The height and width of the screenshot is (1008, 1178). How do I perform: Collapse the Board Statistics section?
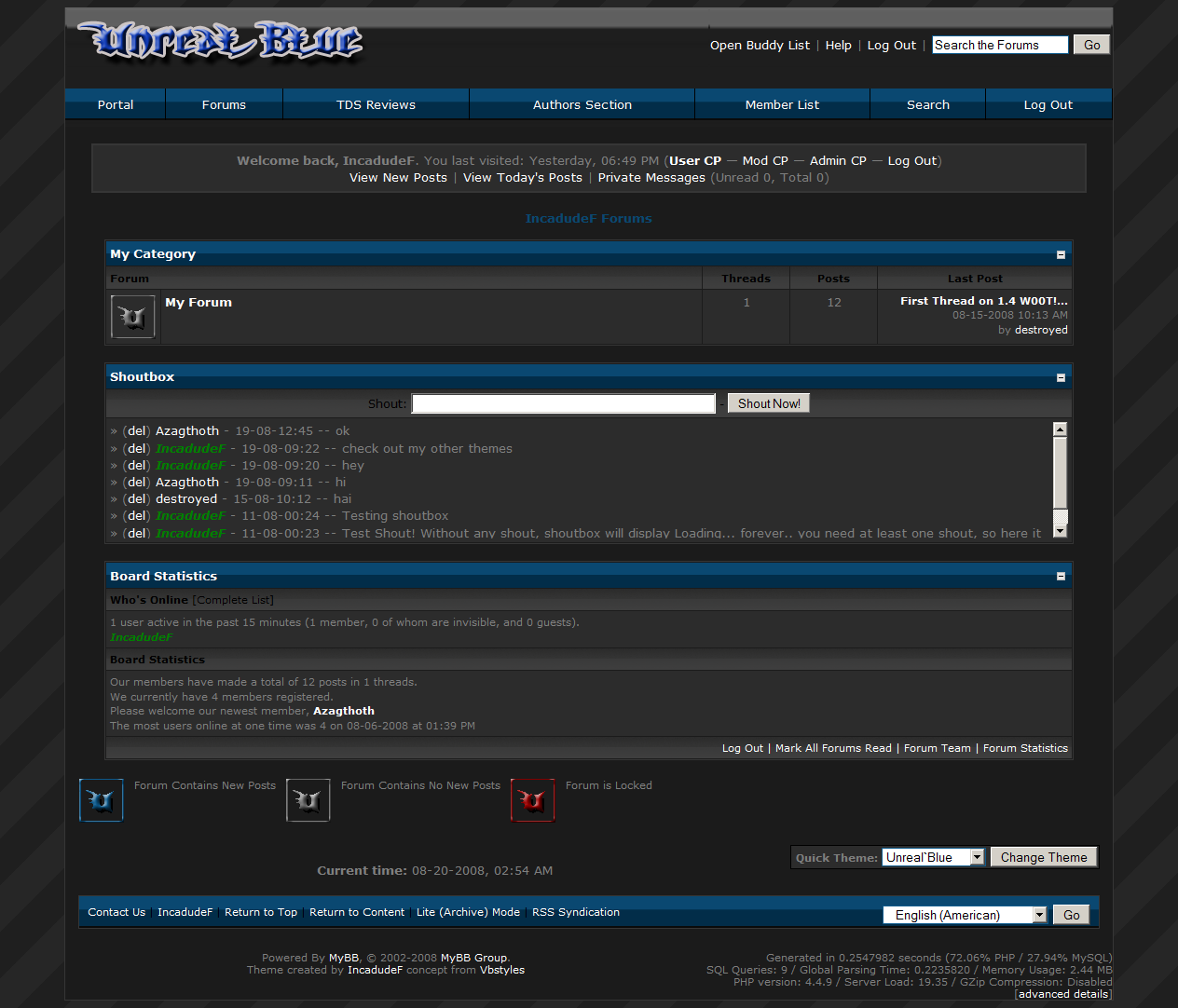pos(1061,577)
